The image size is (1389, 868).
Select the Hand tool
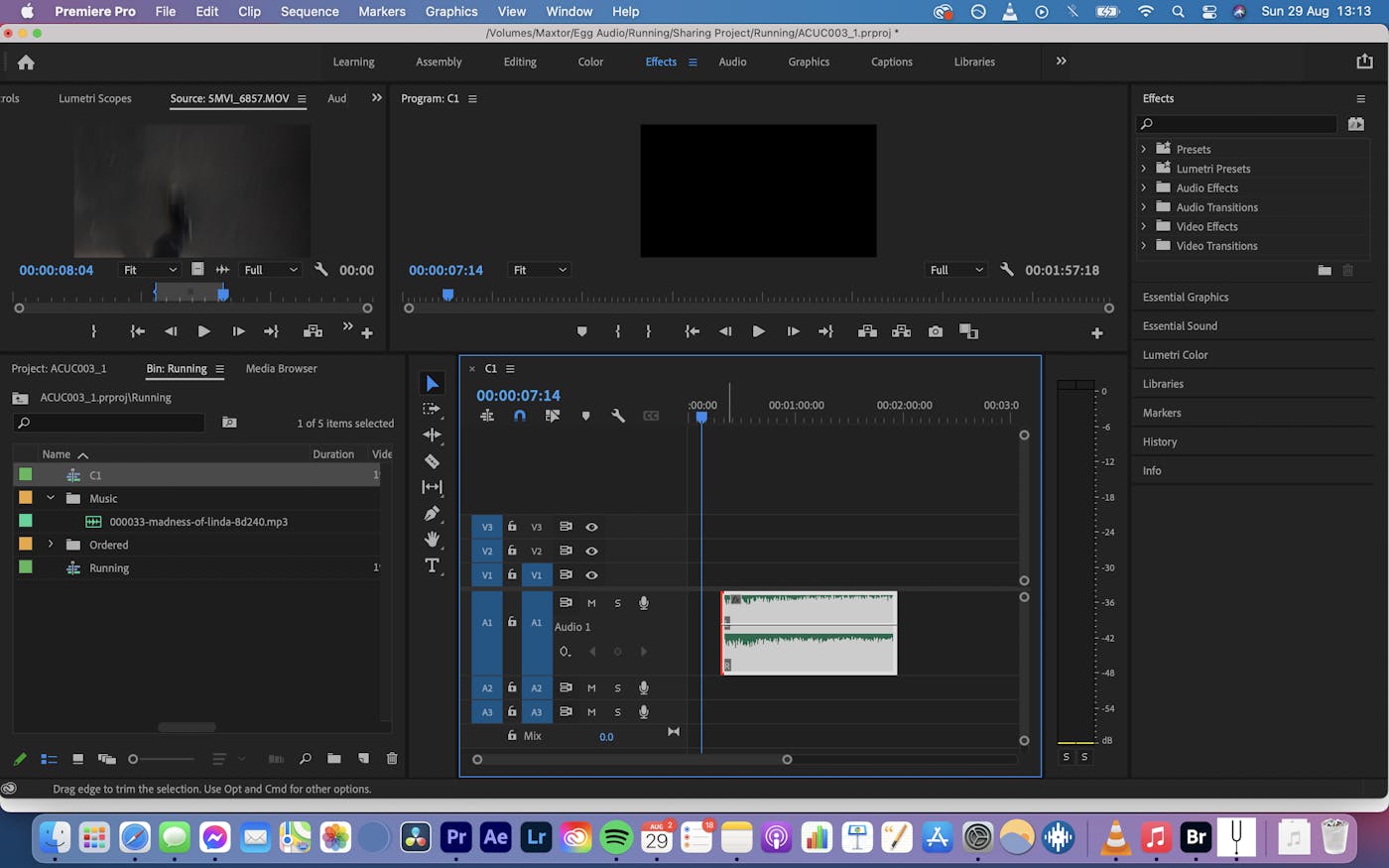[x=432, y=539]
